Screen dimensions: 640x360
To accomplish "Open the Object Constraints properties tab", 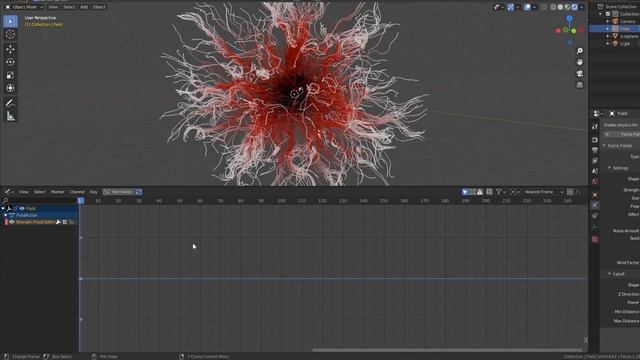I will point(595,216).
